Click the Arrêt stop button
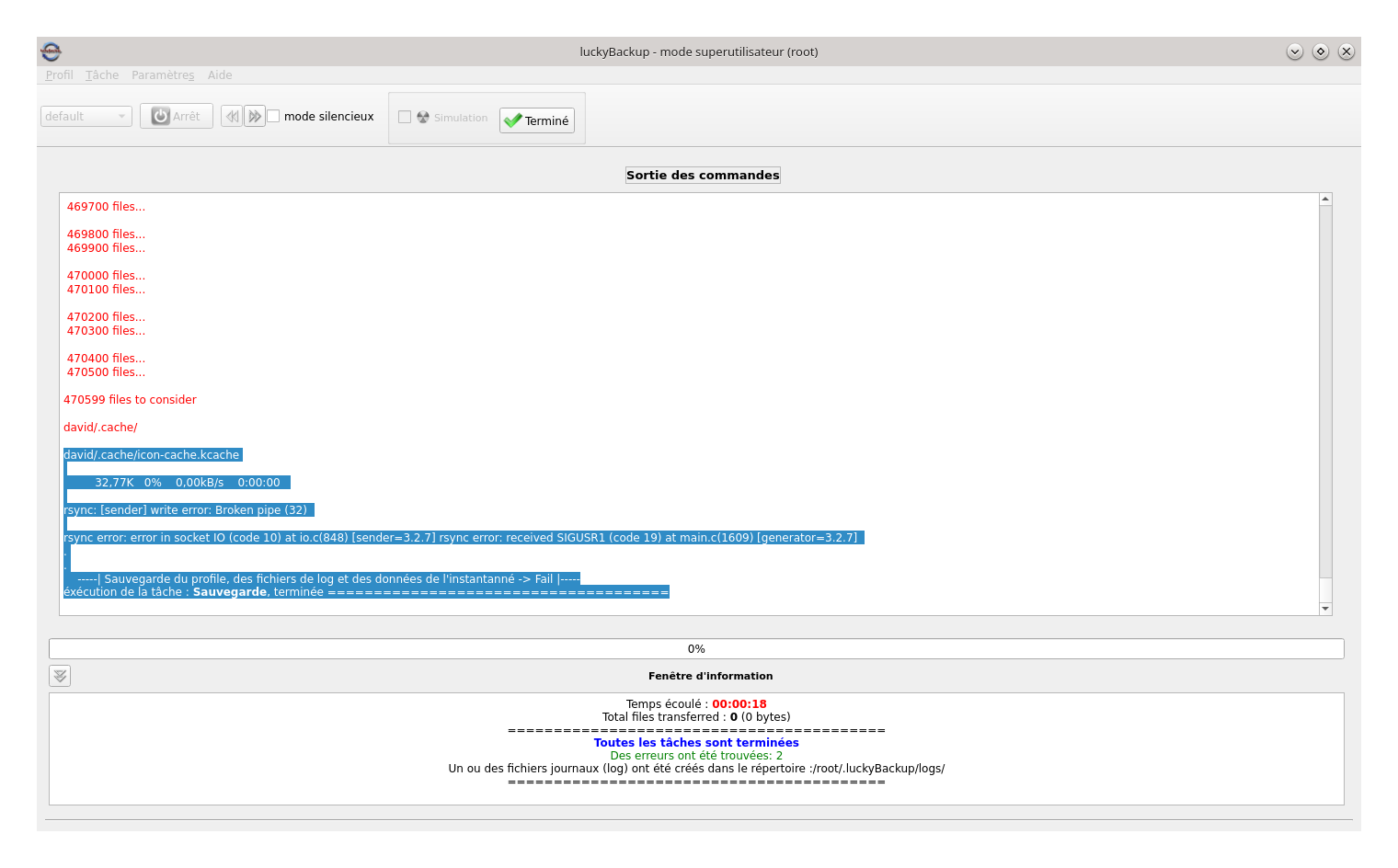The height and width of the screenshot is (868, 1398). (x=177, y=116)
